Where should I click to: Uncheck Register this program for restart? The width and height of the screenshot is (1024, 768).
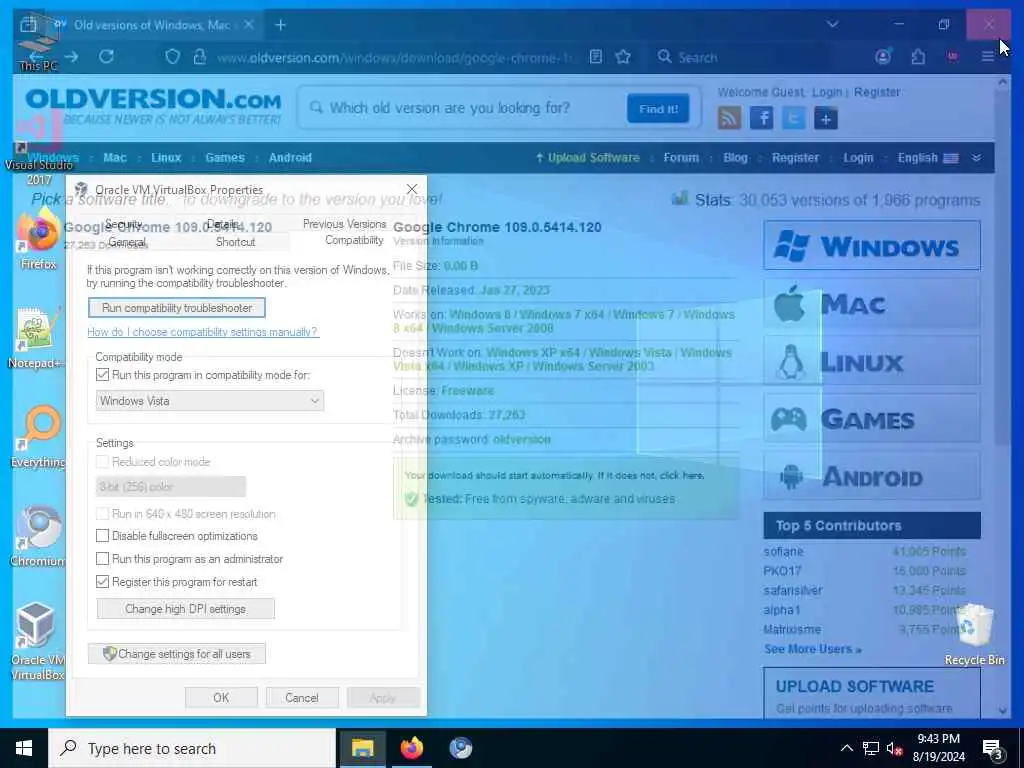point(103,582)
